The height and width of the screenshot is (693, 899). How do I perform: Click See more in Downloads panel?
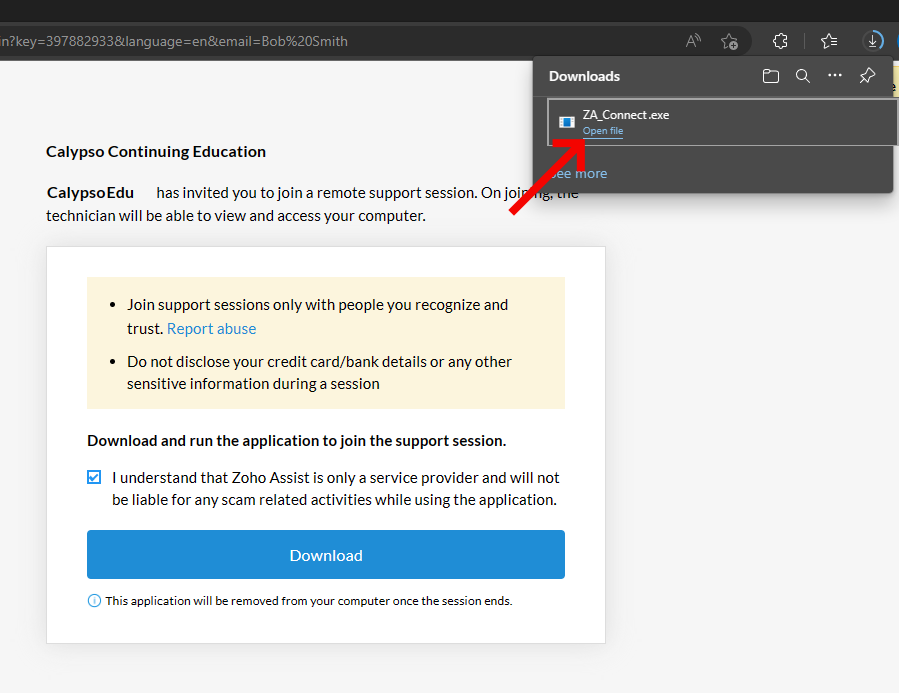coord(580,173)
